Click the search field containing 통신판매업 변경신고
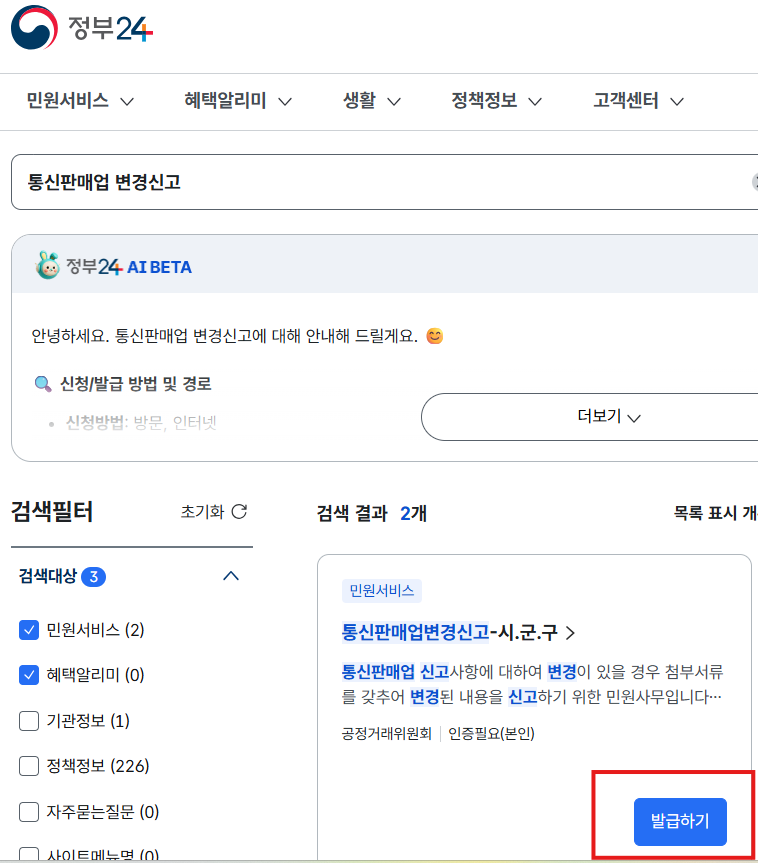758x863 pixels. pos(384,182)
